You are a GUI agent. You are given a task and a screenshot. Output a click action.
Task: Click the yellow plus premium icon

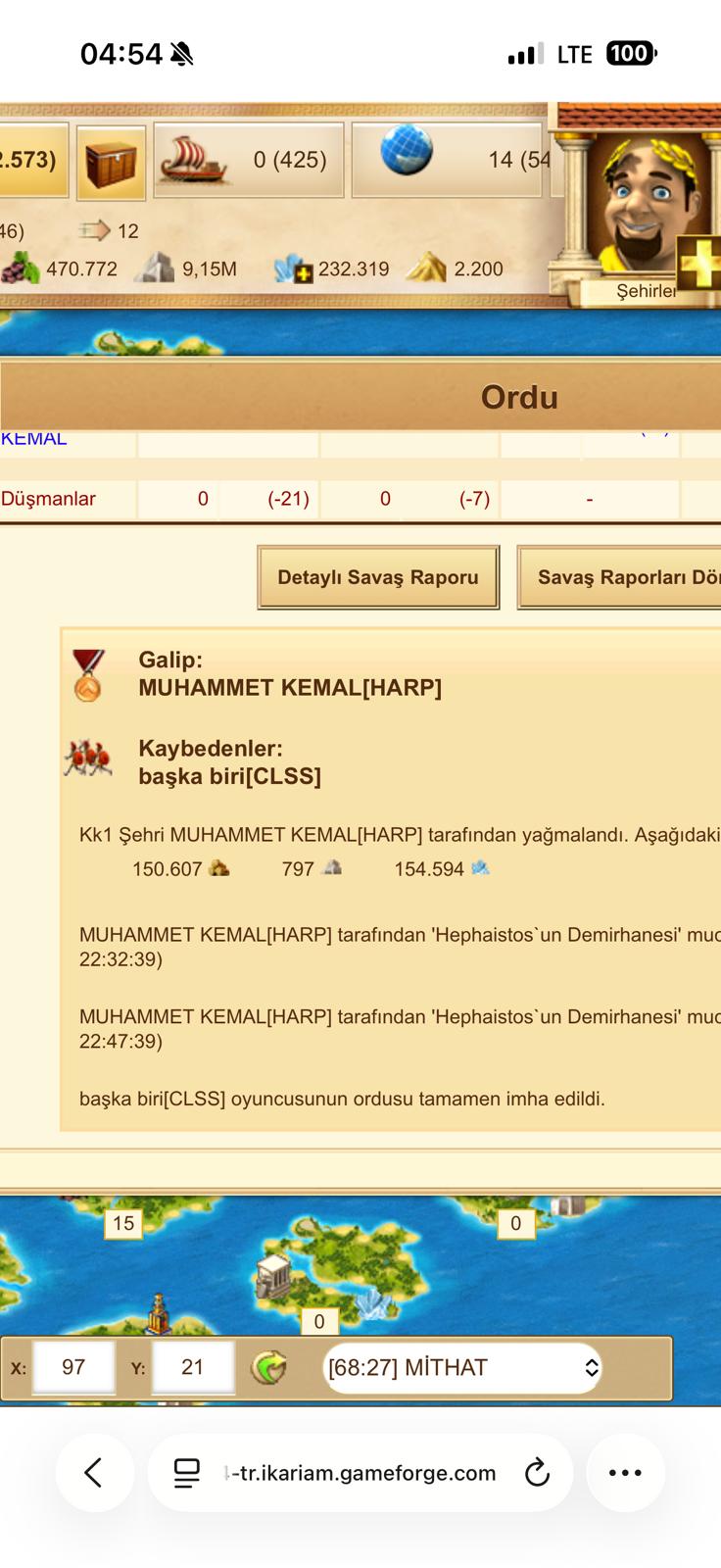[x=698, y=263]
